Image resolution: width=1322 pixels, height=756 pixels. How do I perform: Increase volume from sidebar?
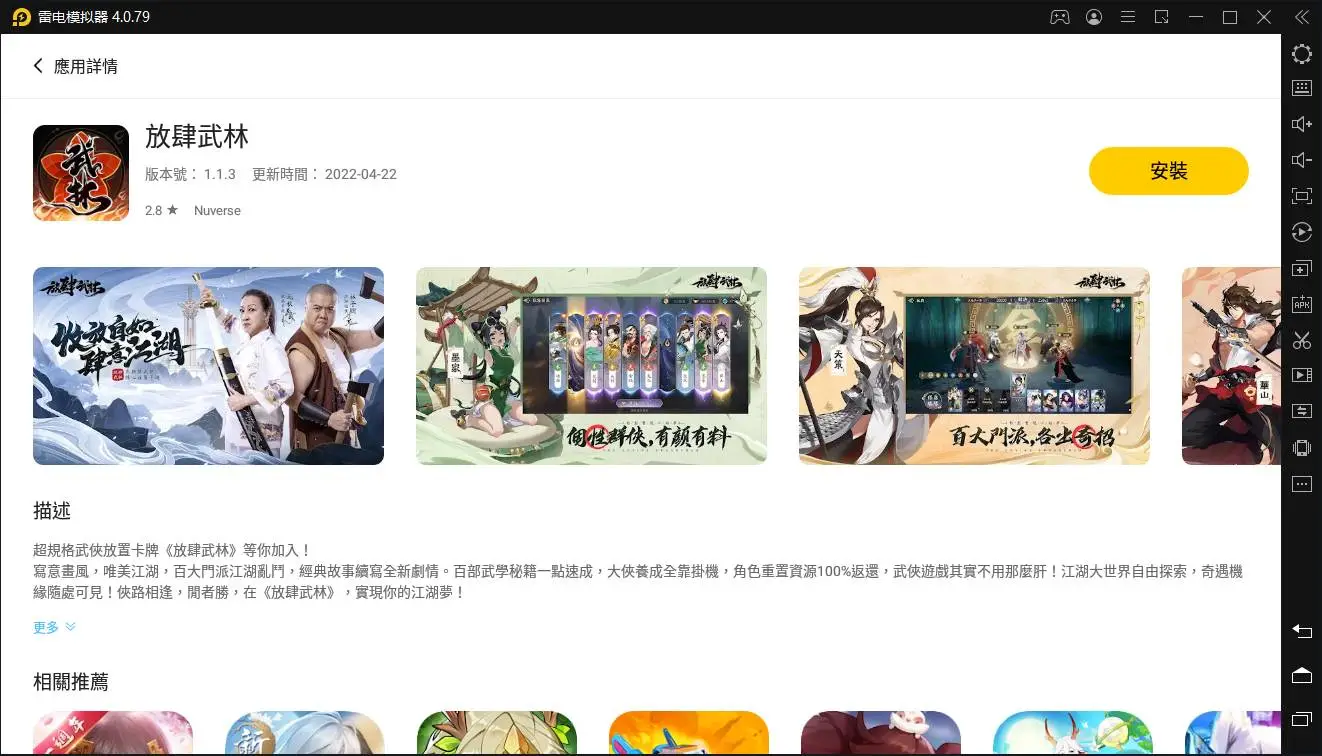1301,124
